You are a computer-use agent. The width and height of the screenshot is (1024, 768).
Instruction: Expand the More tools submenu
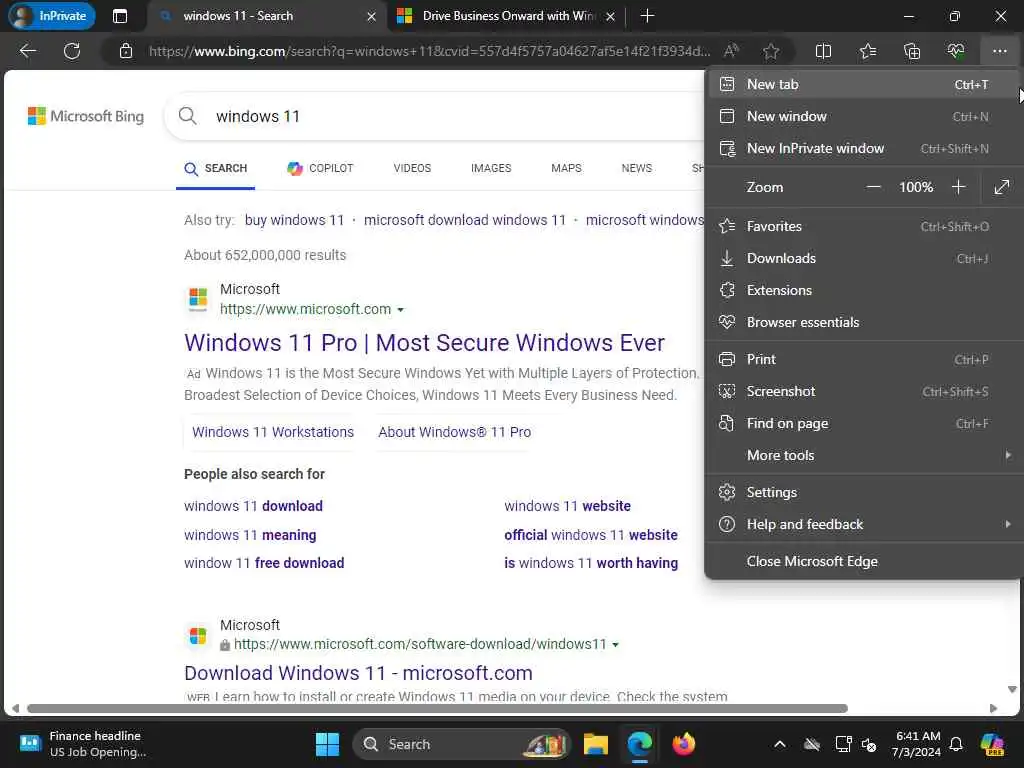click(x=862, y=455)
